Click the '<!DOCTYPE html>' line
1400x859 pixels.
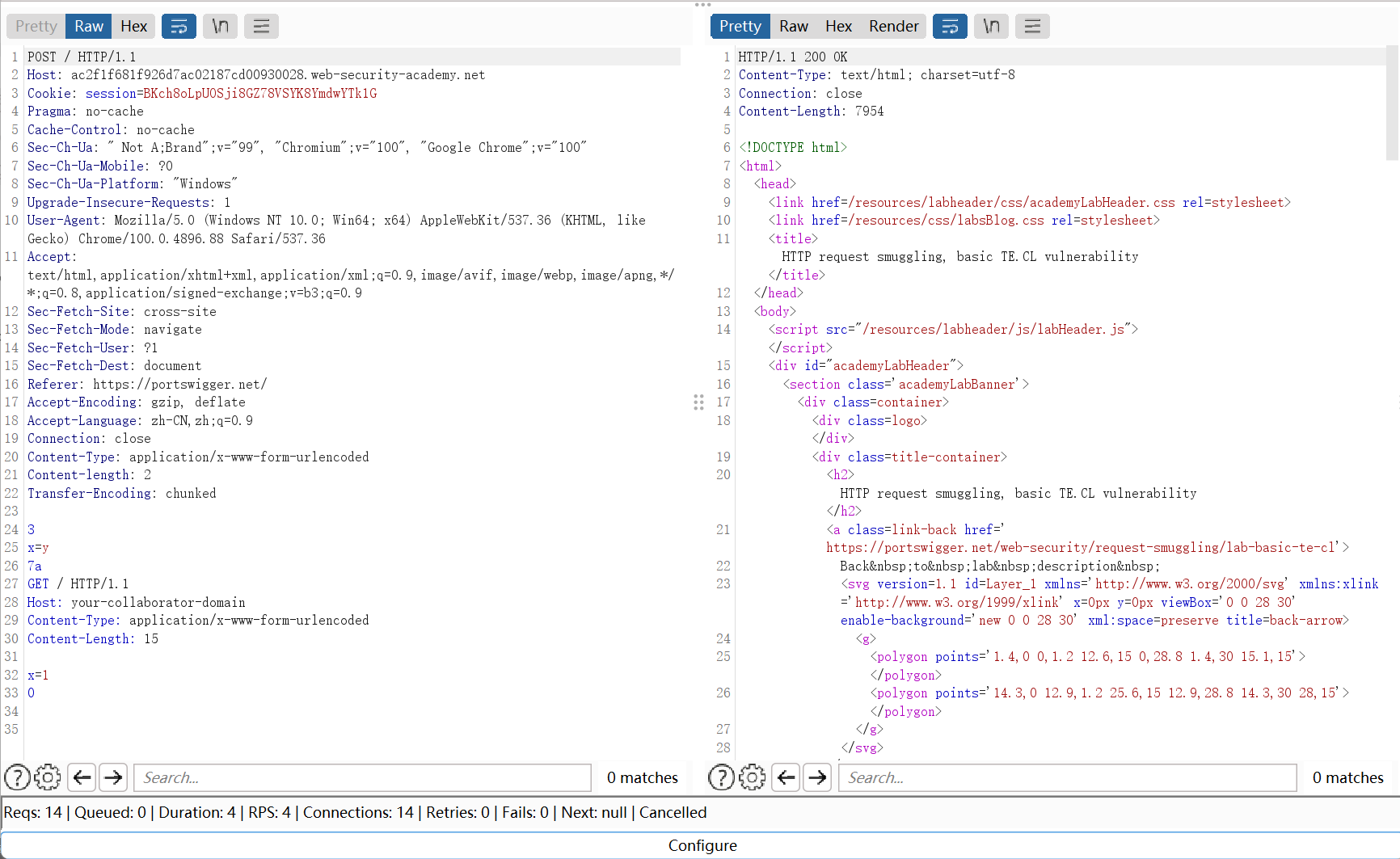point(793,147)
